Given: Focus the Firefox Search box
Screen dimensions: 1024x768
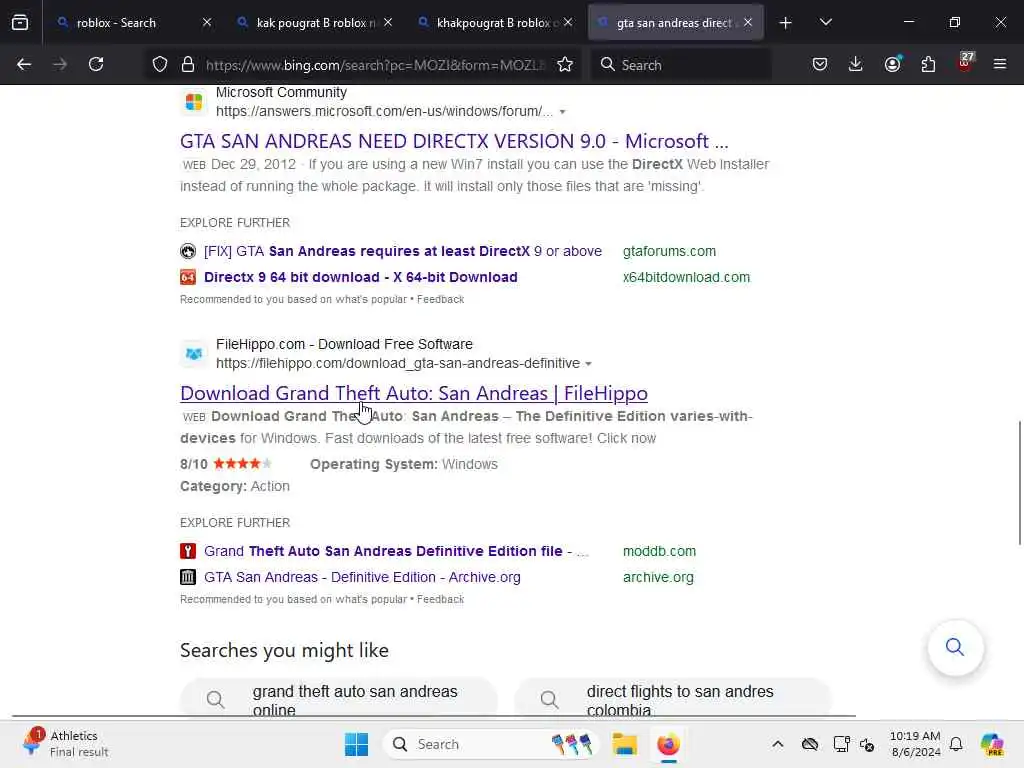Looking at the screenshot, I should (x=681, y=65).
